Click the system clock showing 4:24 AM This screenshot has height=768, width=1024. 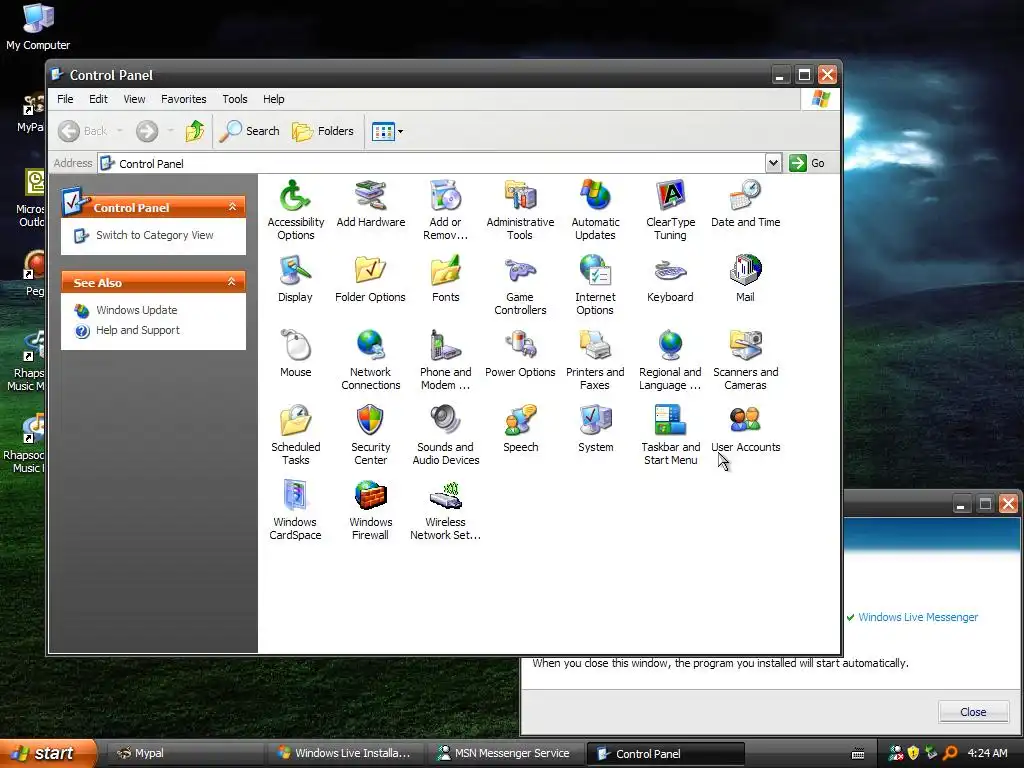click(987, 753)
